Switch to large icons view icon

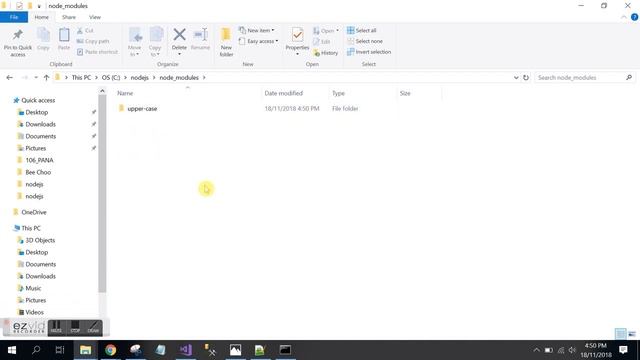click(x=632, y=334)
